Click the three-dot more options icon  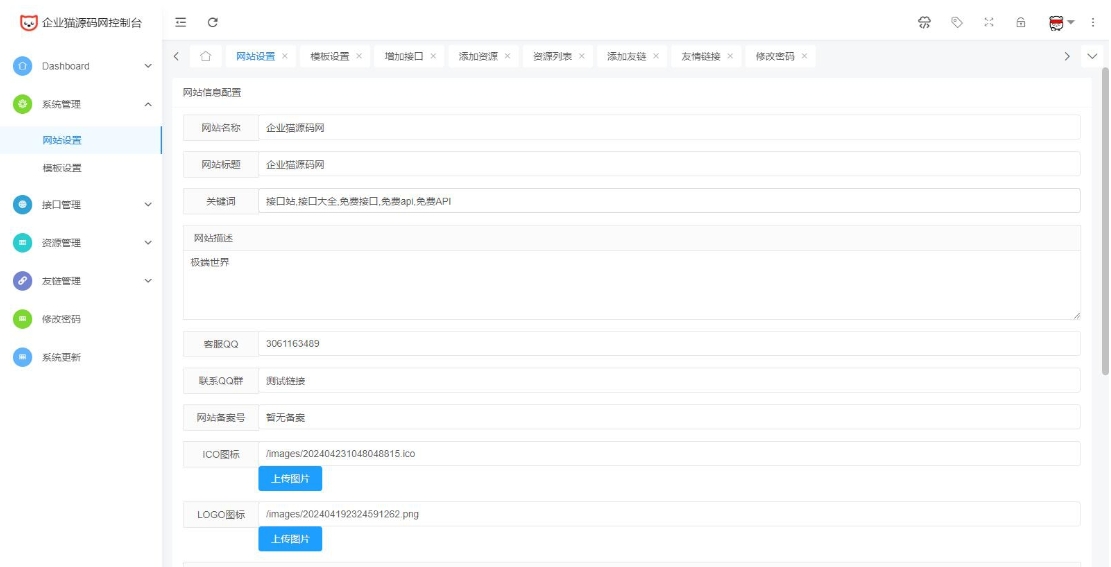click(x=1092, y=22)
